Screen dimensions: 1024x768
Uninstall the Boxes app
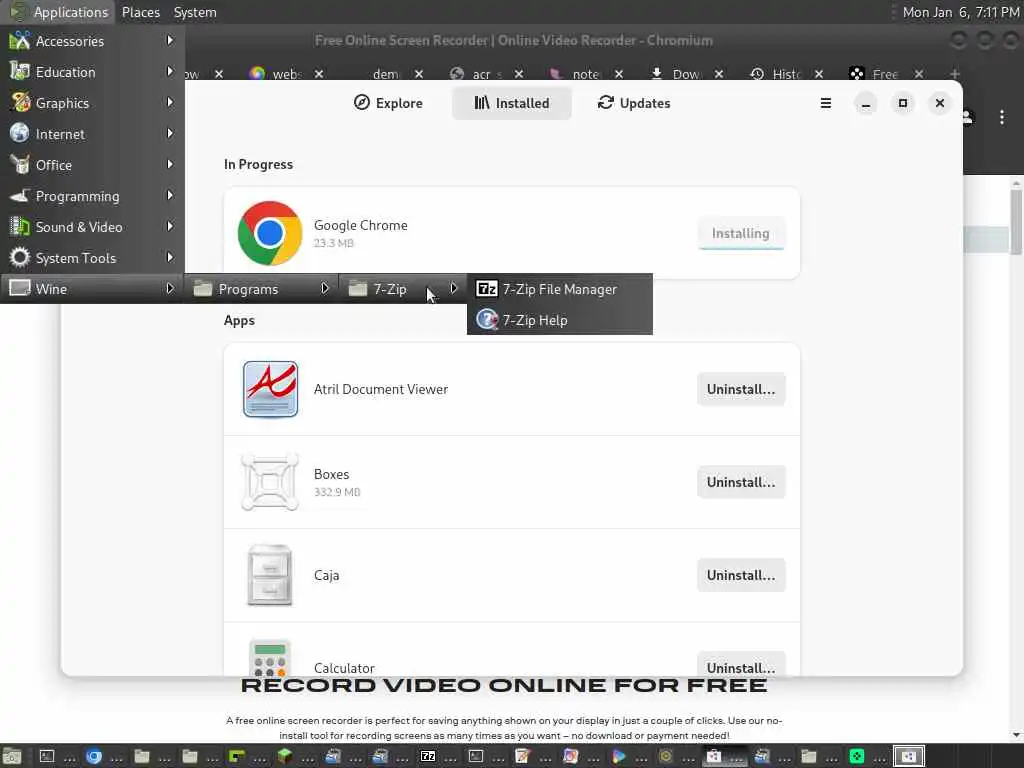(x=741, y=482)
